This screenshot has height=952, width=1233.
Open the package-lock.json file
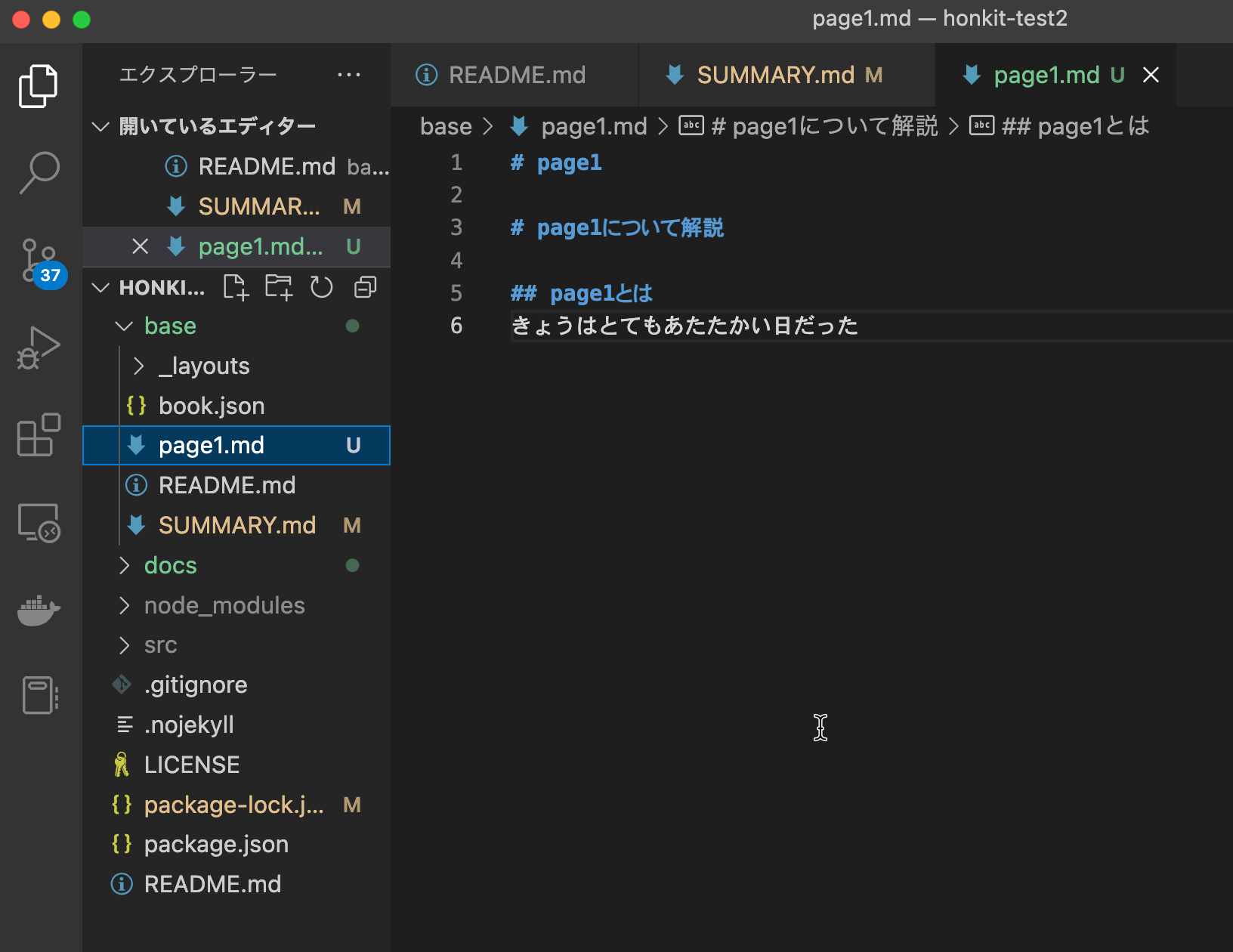236,805
